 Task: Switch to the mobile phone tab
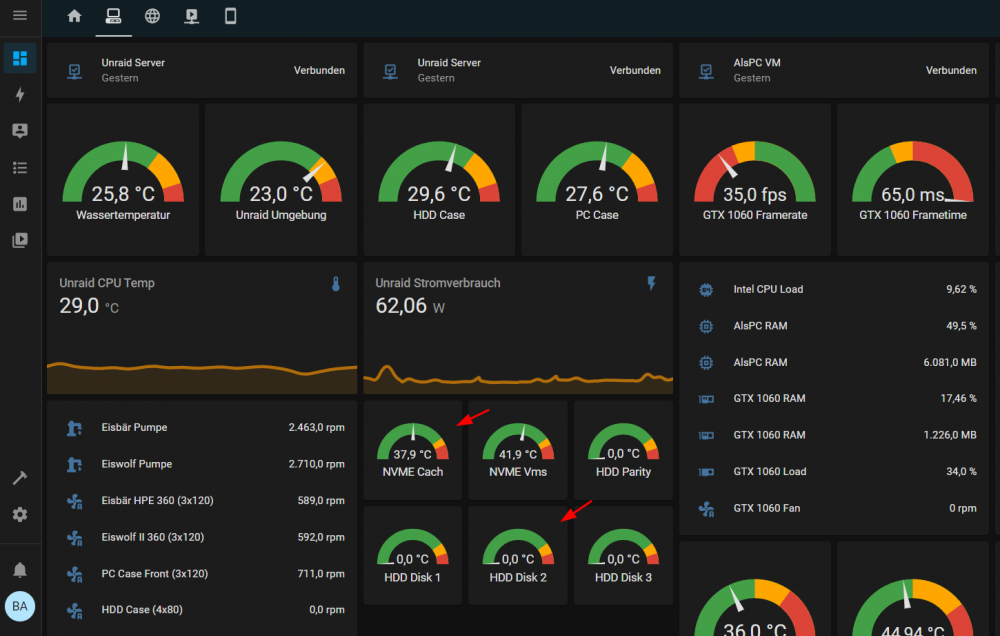[231, 16]
